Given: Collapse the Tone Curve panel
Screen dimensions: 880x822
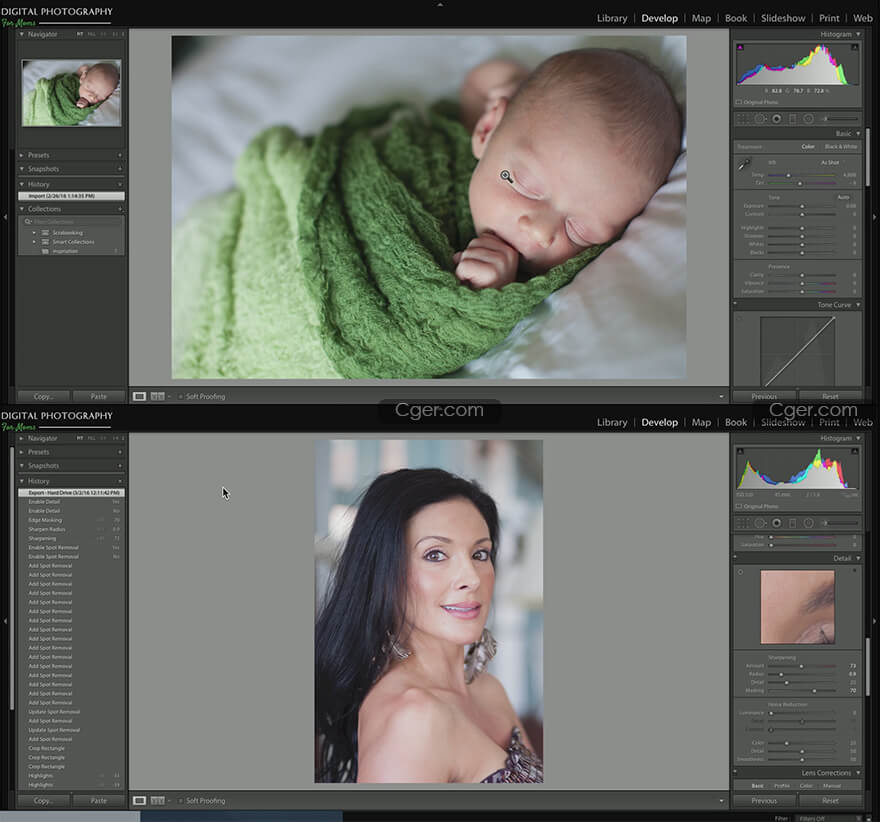Looking at the screenshot, I should pyautogui.click(x=858, y=305).
